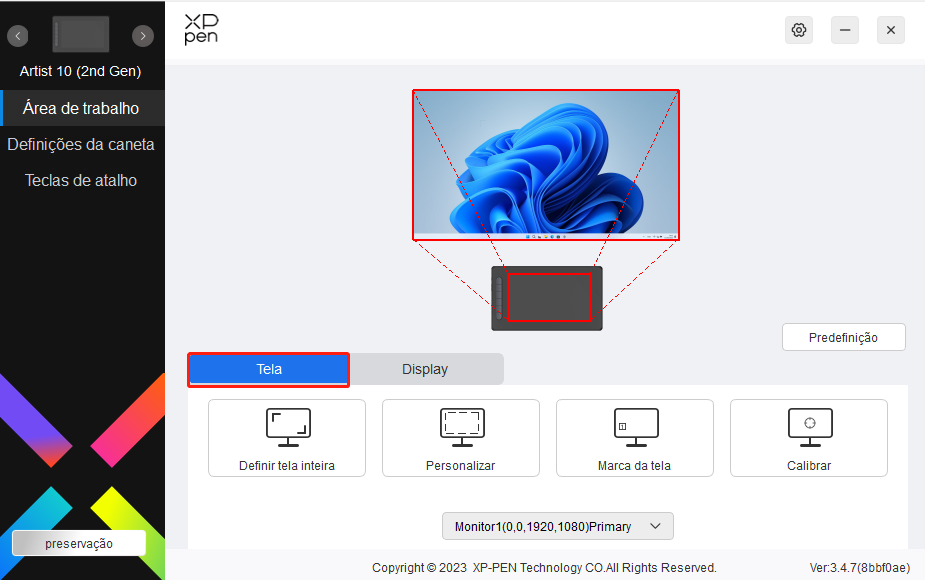Expand the Monitor1 display dropdown
The width and height of the screenshot is (925, 580).
coord(557,526)
